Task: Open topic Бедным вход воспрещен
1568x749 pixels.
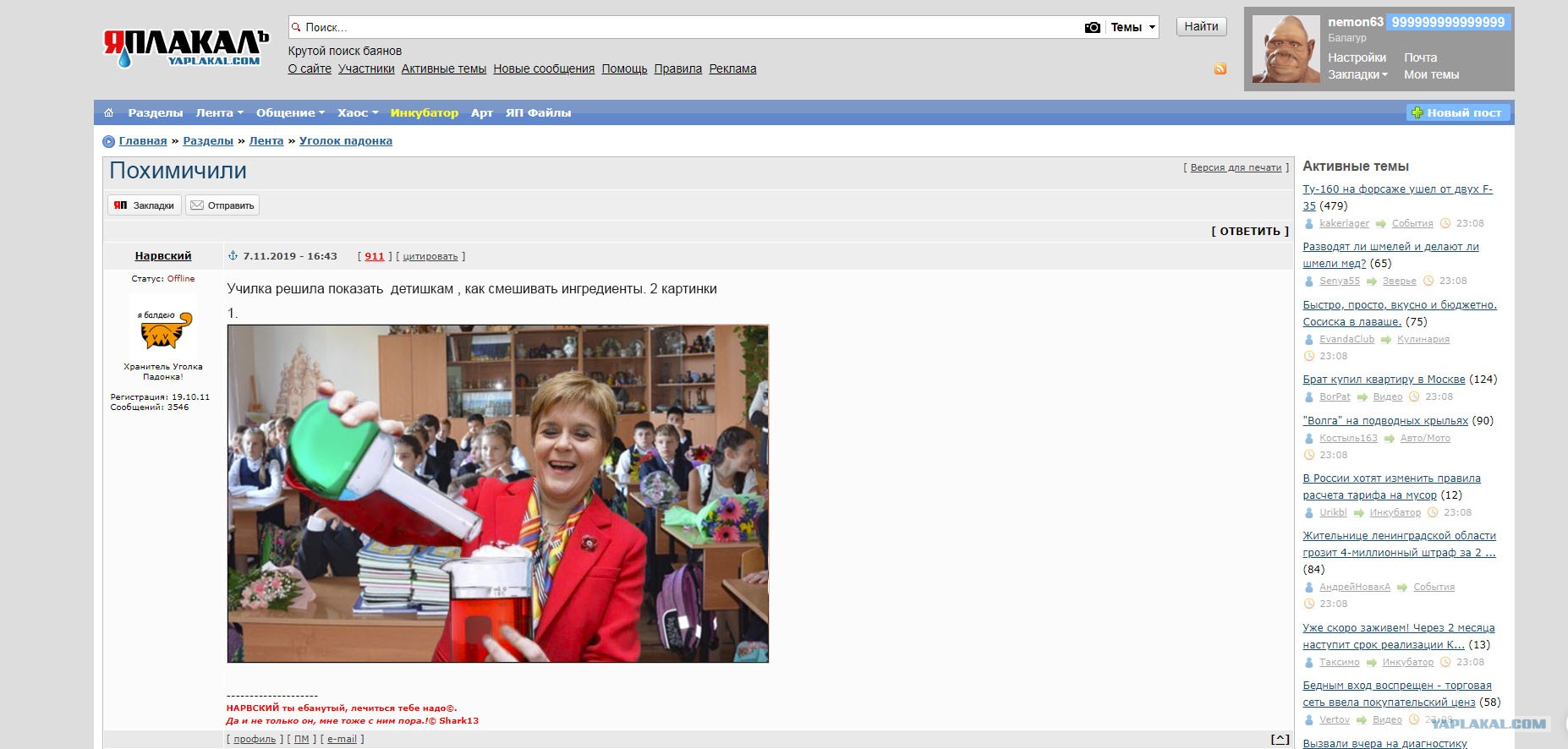Action: click(1397, 693)
